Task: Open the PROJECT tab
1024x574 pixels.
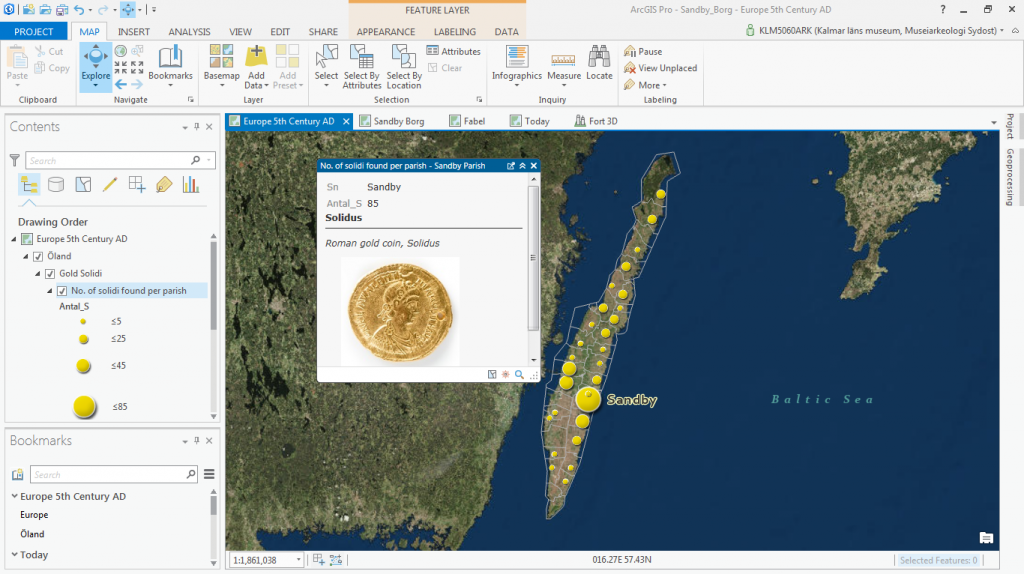Action: (x=34, y=31)
